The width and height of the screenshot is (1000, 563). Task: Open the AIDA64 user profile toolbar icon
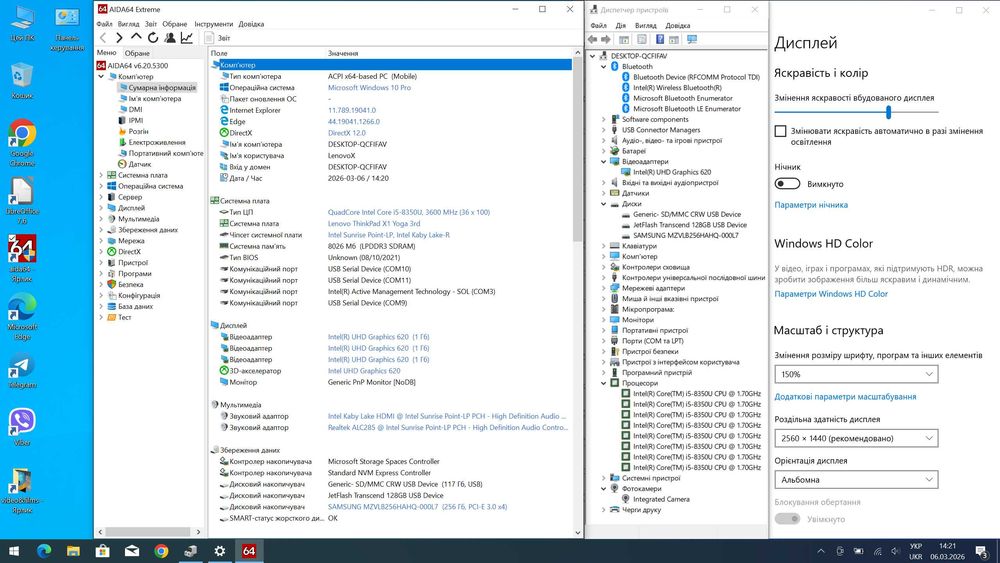click(170, 38)
